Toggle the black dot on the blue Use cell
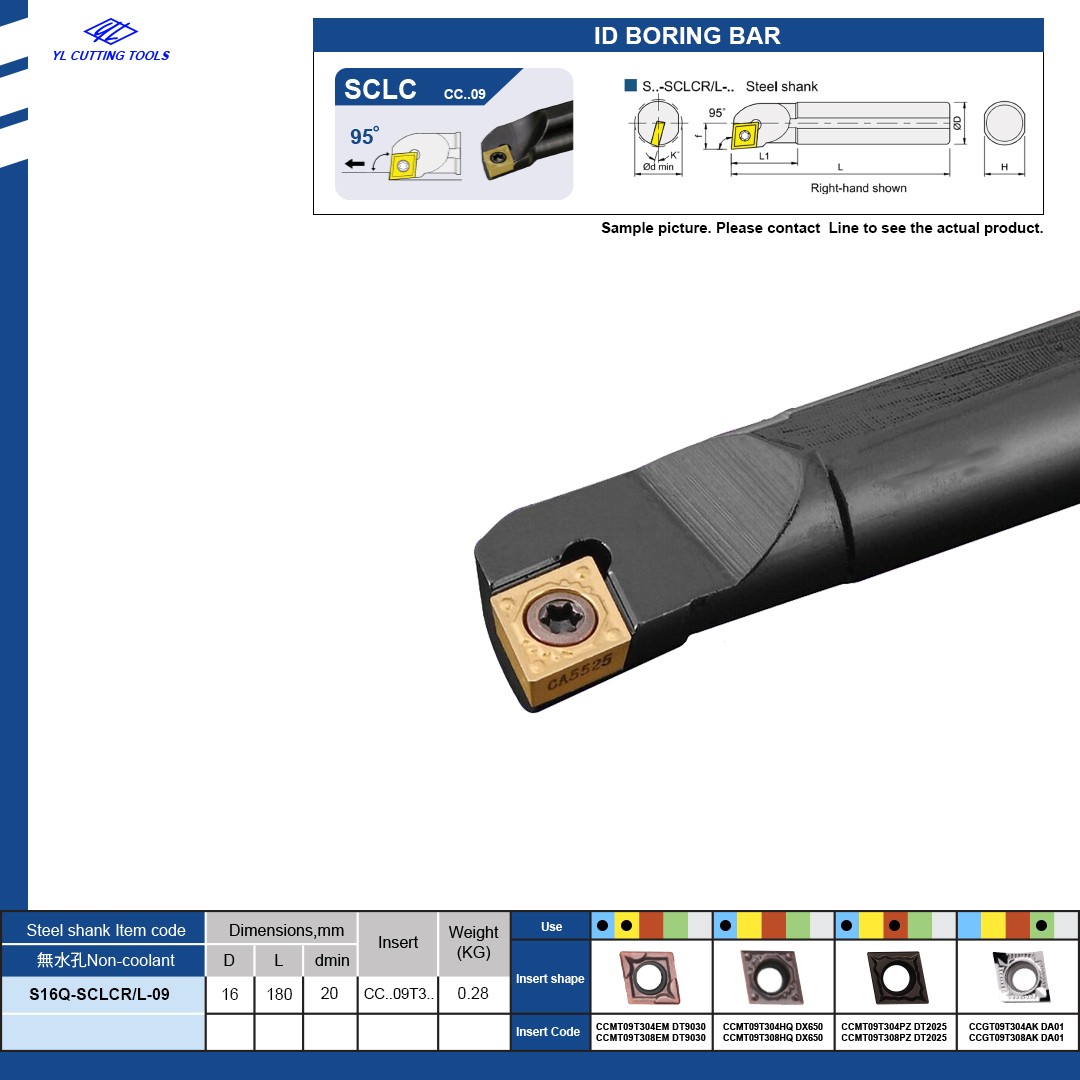1080x1080 pixels. 604,924
